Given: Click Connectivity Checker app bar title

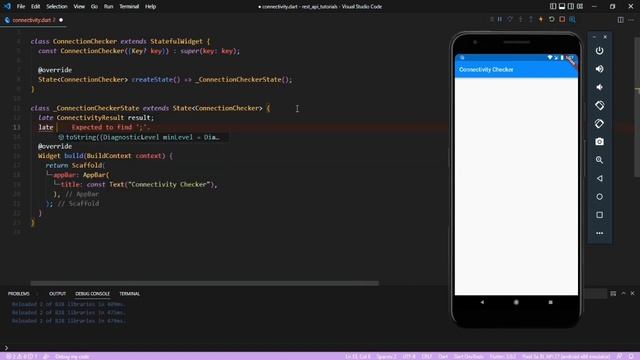Looking at the screenshot, I should pyautogui.click(x=486, y=70).
